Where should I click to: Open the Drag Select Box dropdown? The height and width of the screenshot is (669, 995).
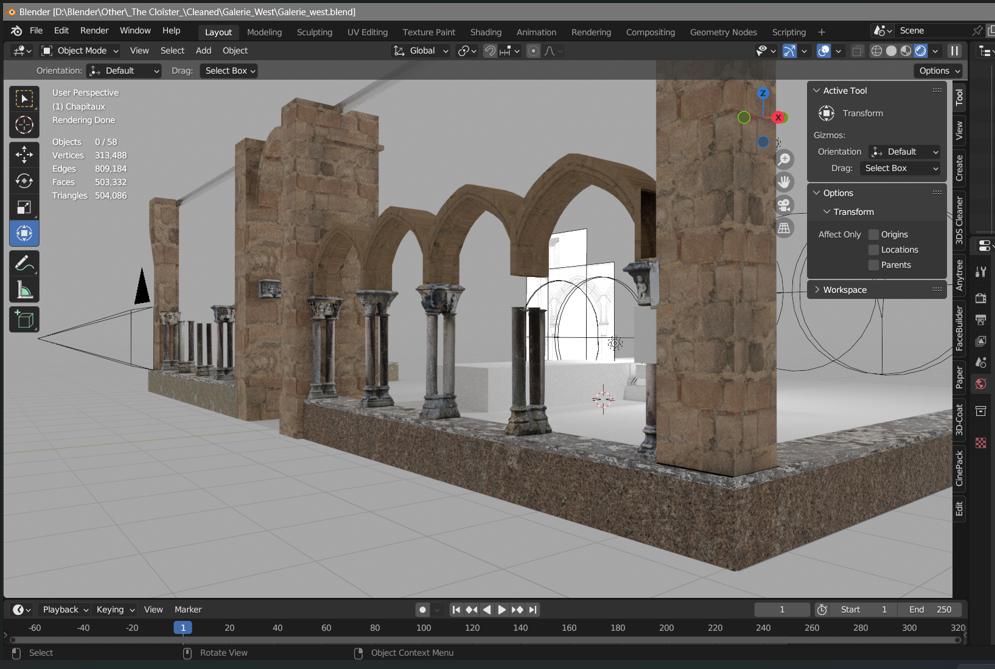tap(229, 71)
